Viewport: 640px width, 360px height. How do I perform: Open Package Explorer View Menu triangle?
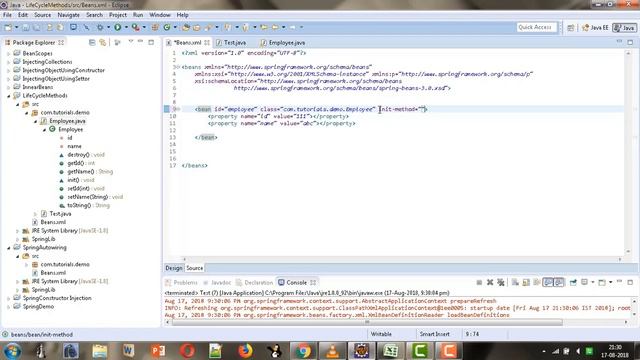tap(131, 42)
